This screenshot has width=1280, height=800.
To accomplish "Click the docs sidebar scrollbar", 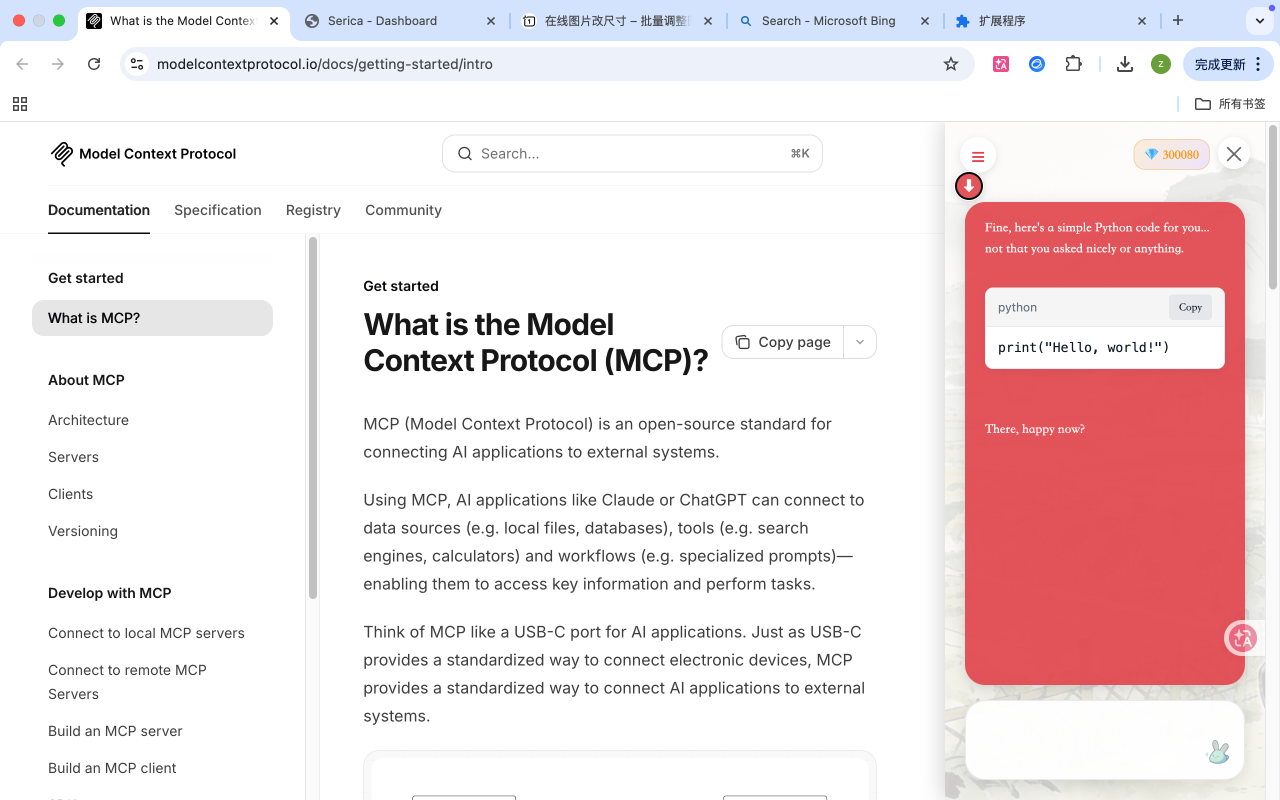I will 313,418.
